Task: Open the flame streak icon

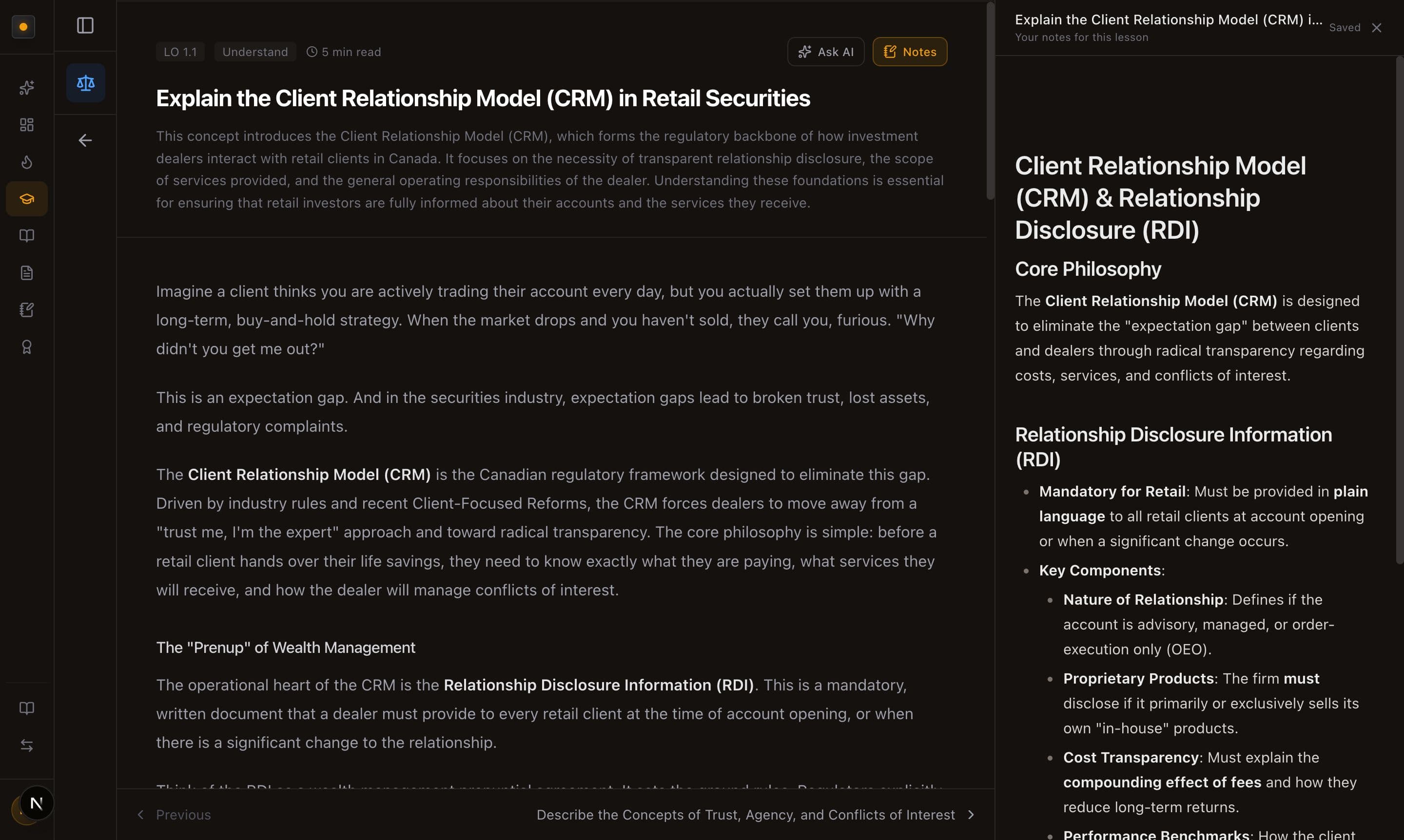Action: [27, 162]
